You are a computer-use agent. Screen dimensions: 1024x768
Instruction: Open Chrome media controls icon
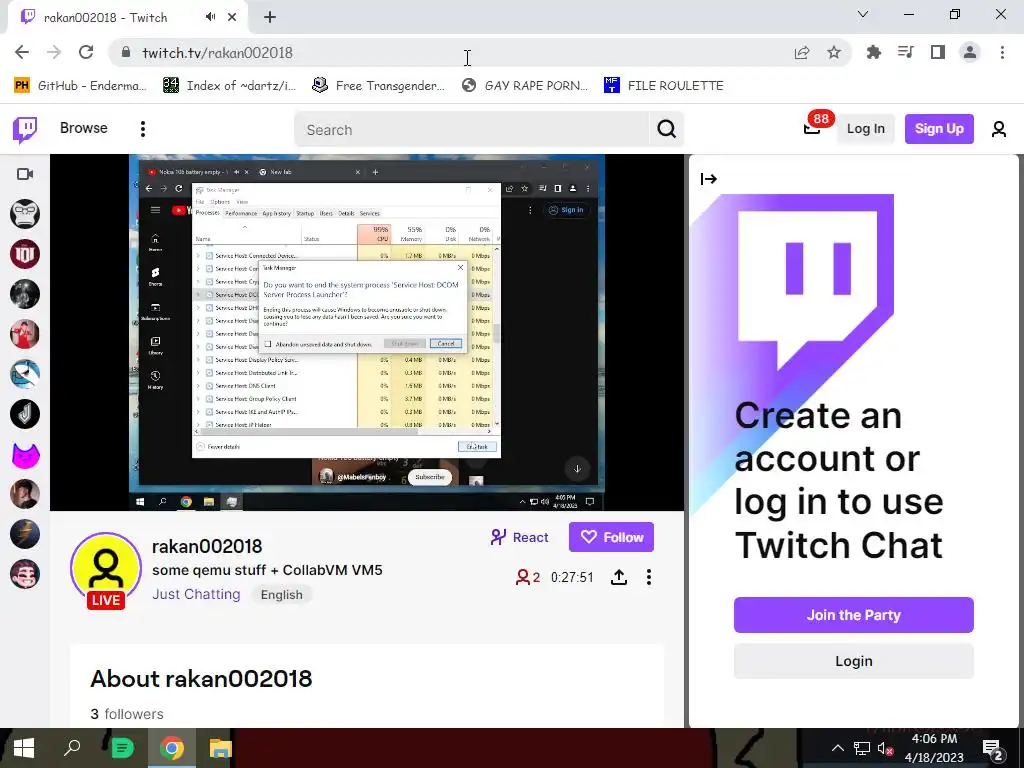point(905,52)
